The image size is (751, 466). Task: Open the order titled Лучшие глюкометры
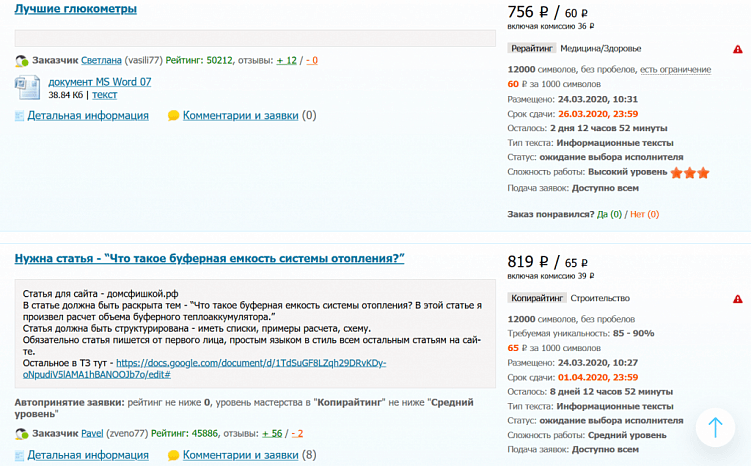(x=76, y=9)
